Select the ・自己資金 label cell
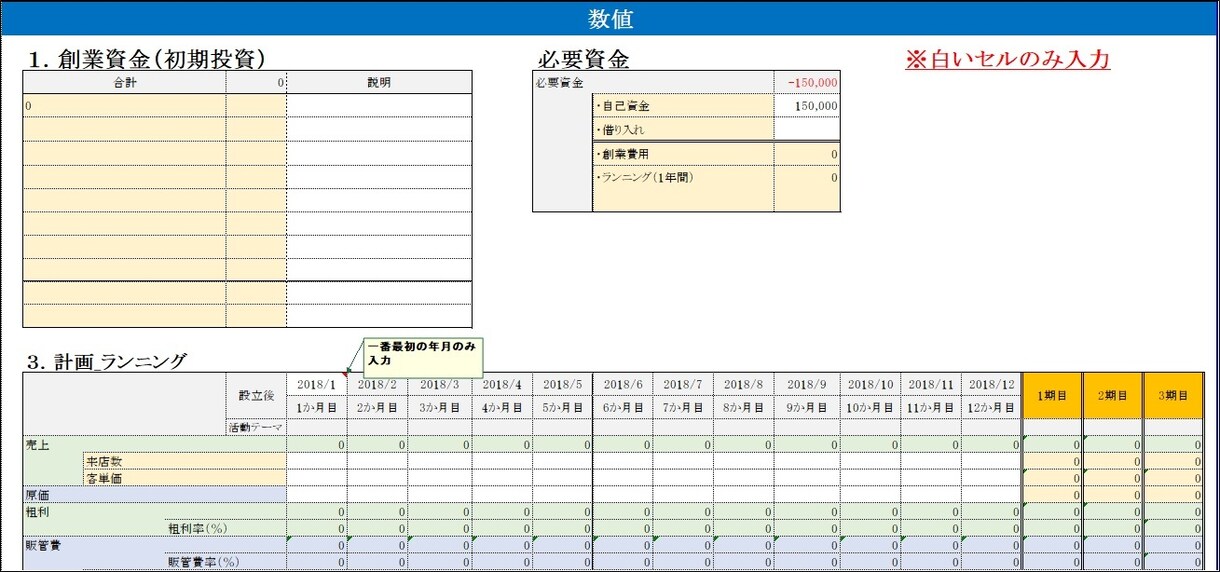The width and height of the screenshot is (1220, 572). point(683,105)
